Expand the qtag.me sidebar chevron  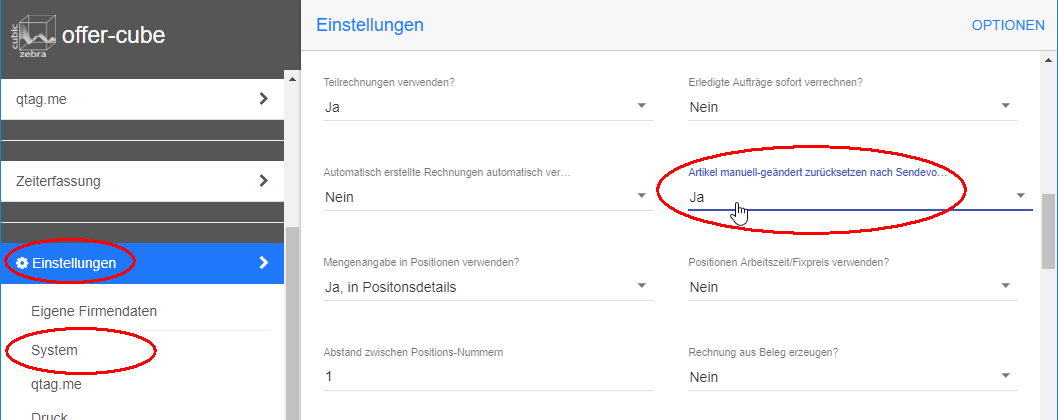pyautogui.click(x=264, y=99)
